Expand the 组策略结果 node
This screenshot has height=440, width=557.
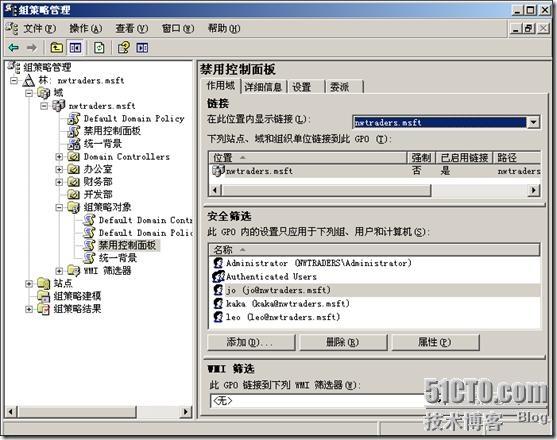click(29, 309)
